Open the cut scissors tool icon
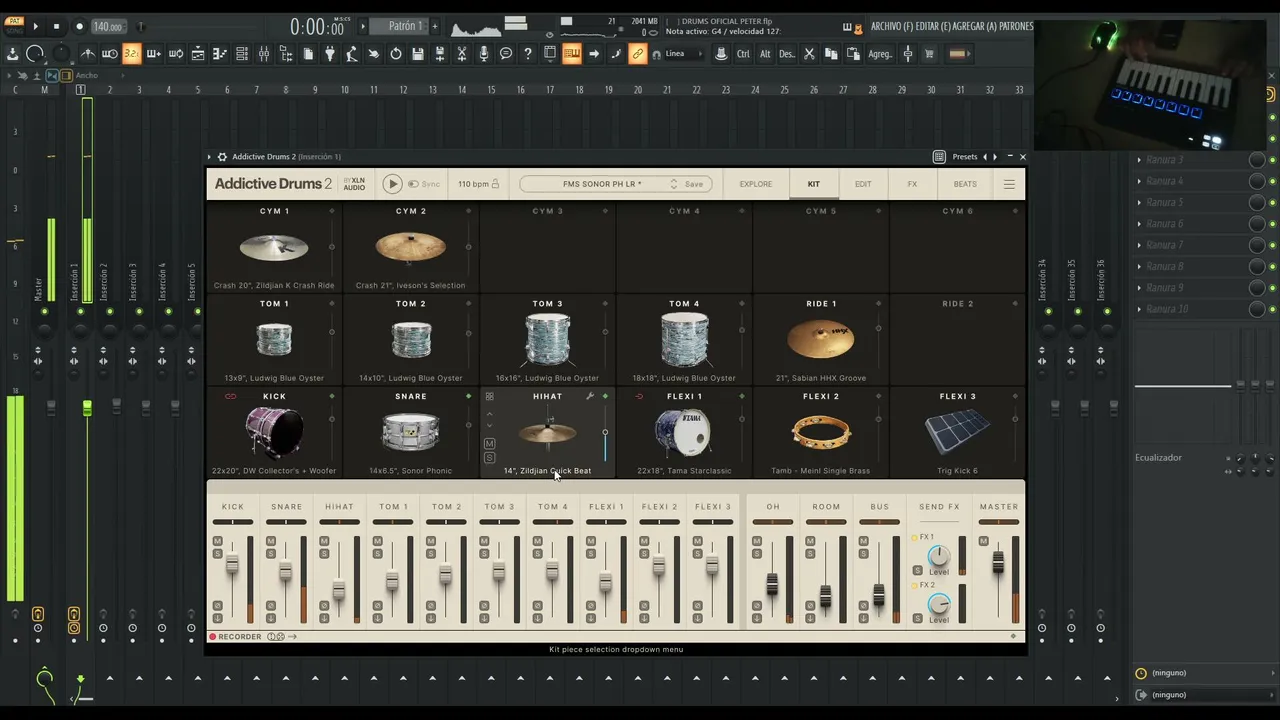The width and height of the screenshot is (1280, 720). [809, 54]
